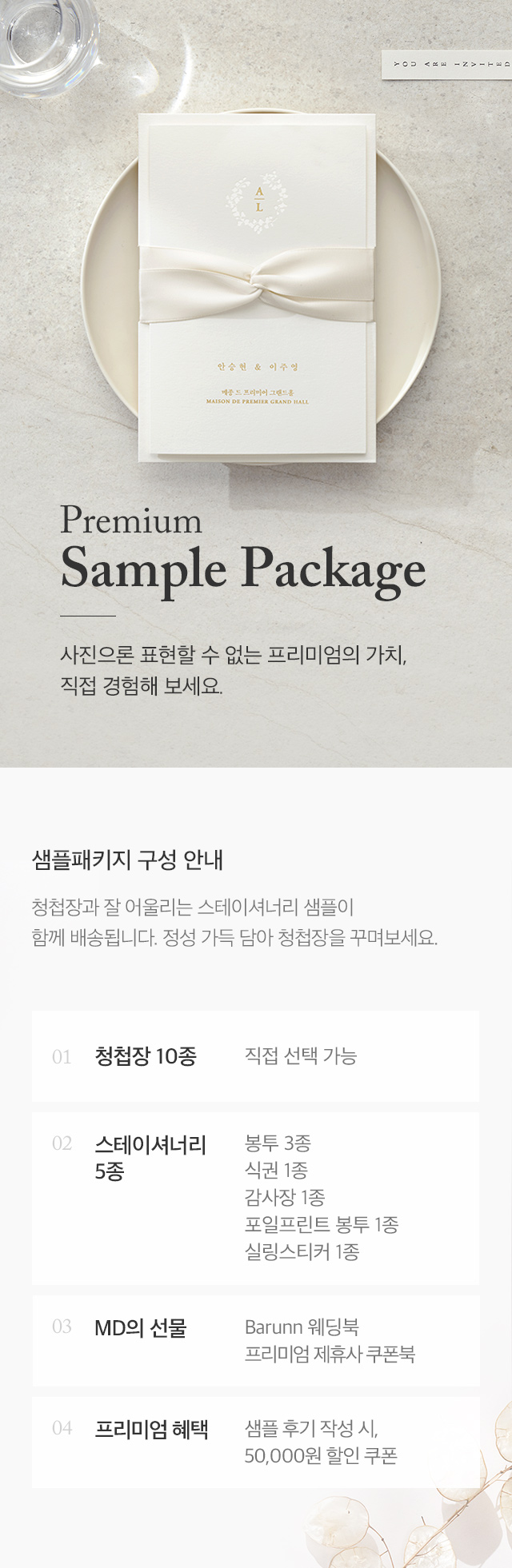
Task: Click the number 01 label
Action: (62, 1057)
